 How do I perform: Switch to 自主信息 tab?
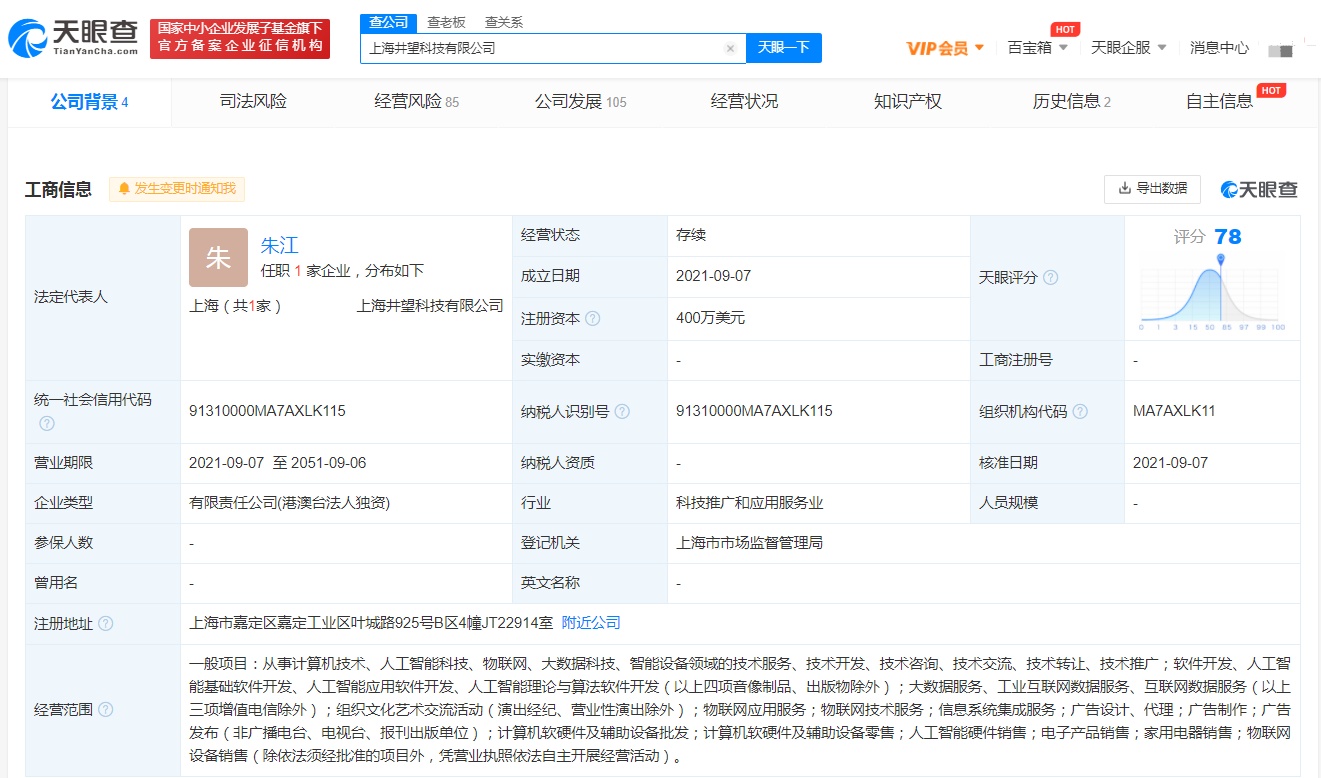coord(1220,101)
